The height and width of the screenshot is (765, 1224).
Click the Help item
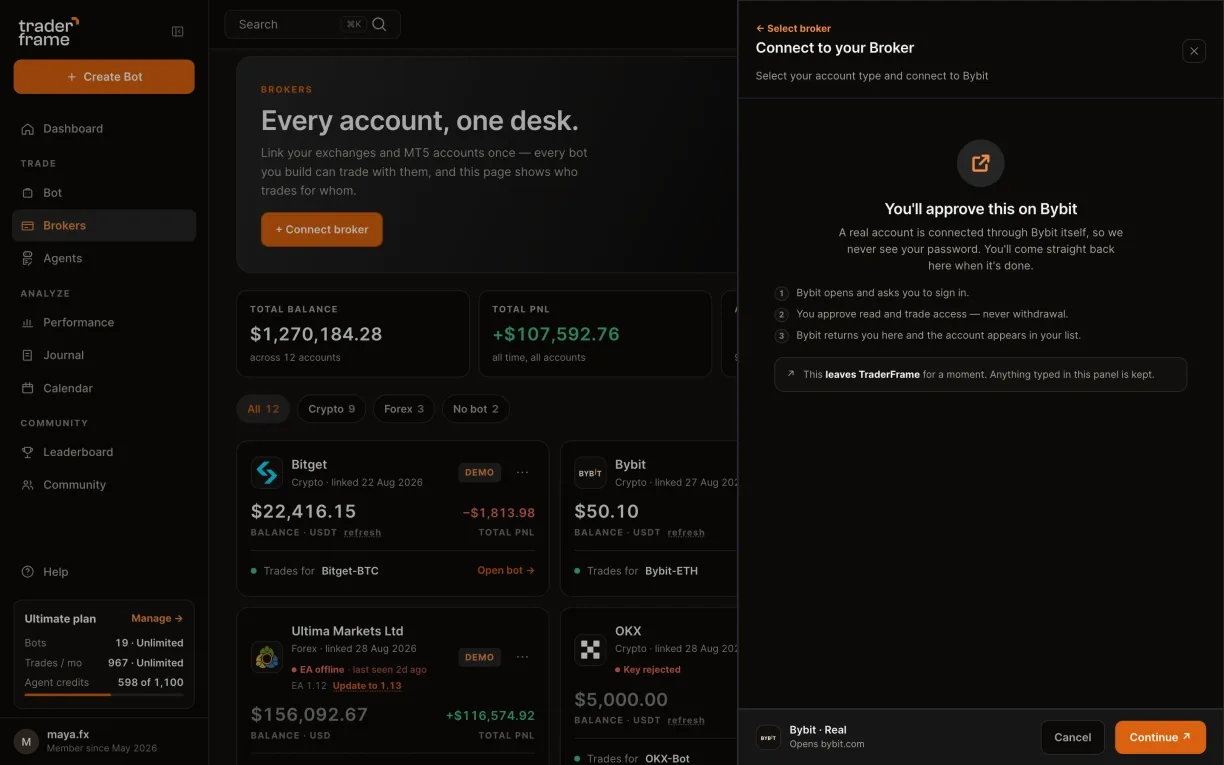[104, 572]
